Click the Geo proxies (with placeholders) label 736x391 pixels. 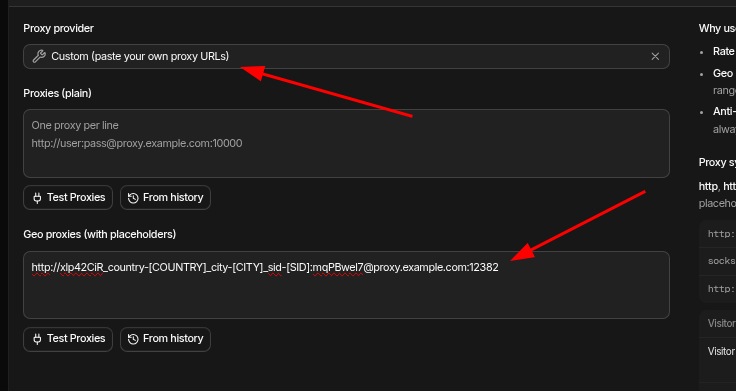(100, 234)
